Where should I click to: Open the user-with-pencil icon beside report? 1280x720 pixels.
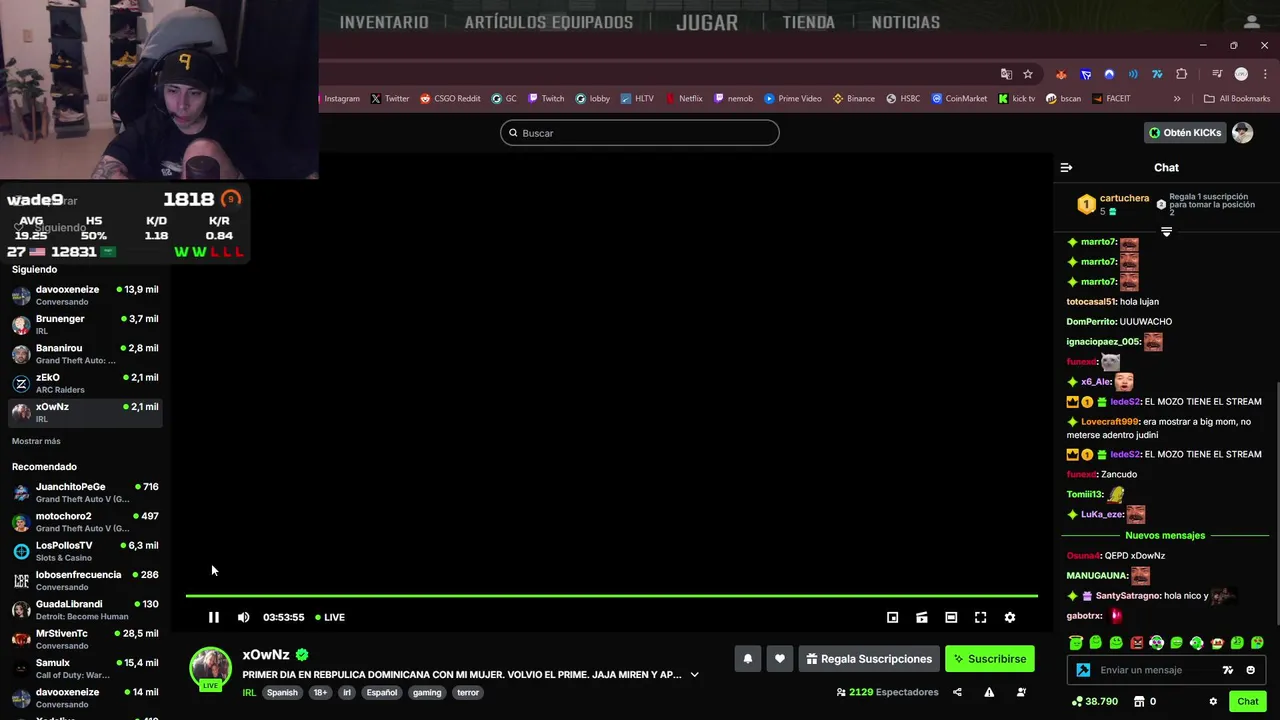pos(1021,692)
